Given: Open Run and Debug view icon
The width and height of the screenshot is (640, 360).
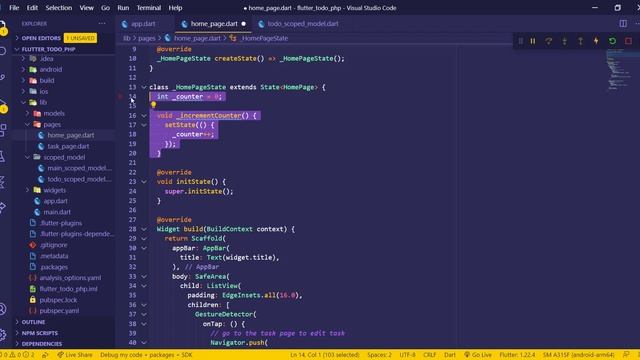Looking at the screenshot, I should [x=2, y=105].
